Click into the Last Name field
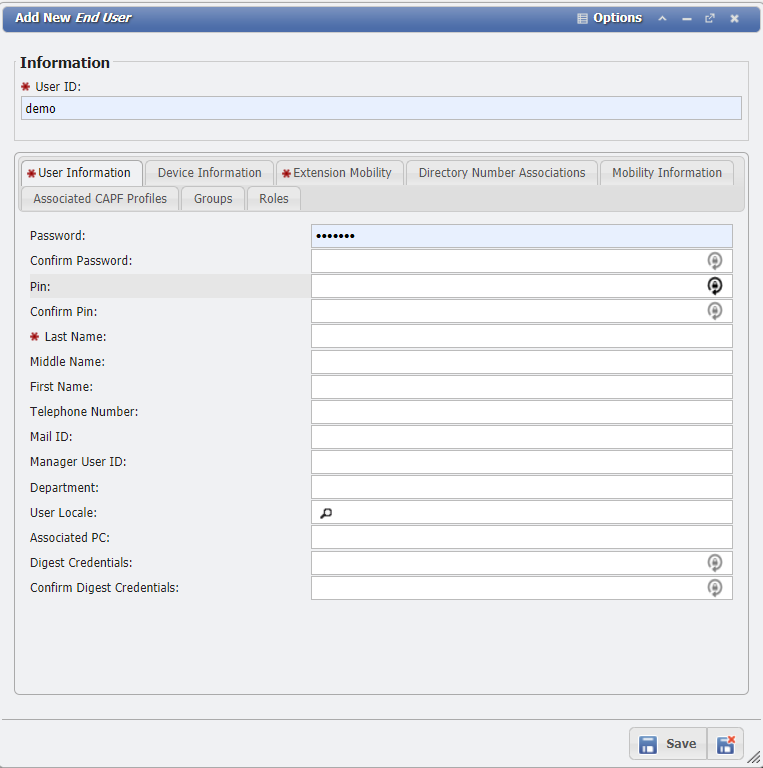763x768 pixels. coord(521,337)
